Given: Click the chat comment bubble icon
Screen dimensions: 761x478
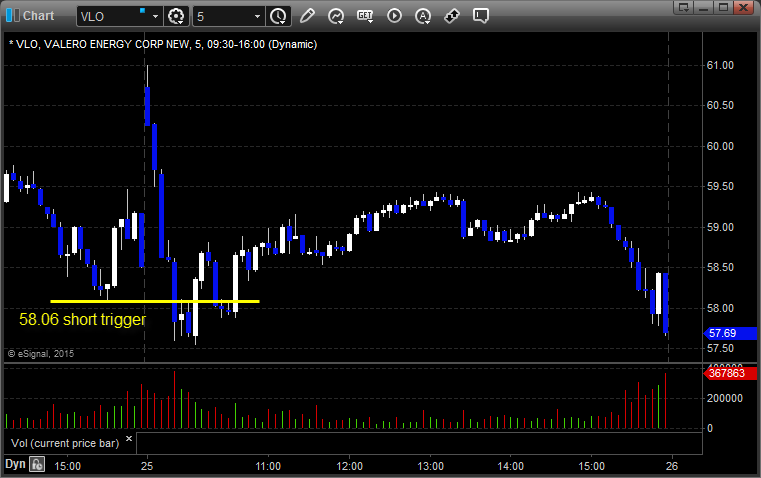Looking at the screenshot, I should (481, 16).
